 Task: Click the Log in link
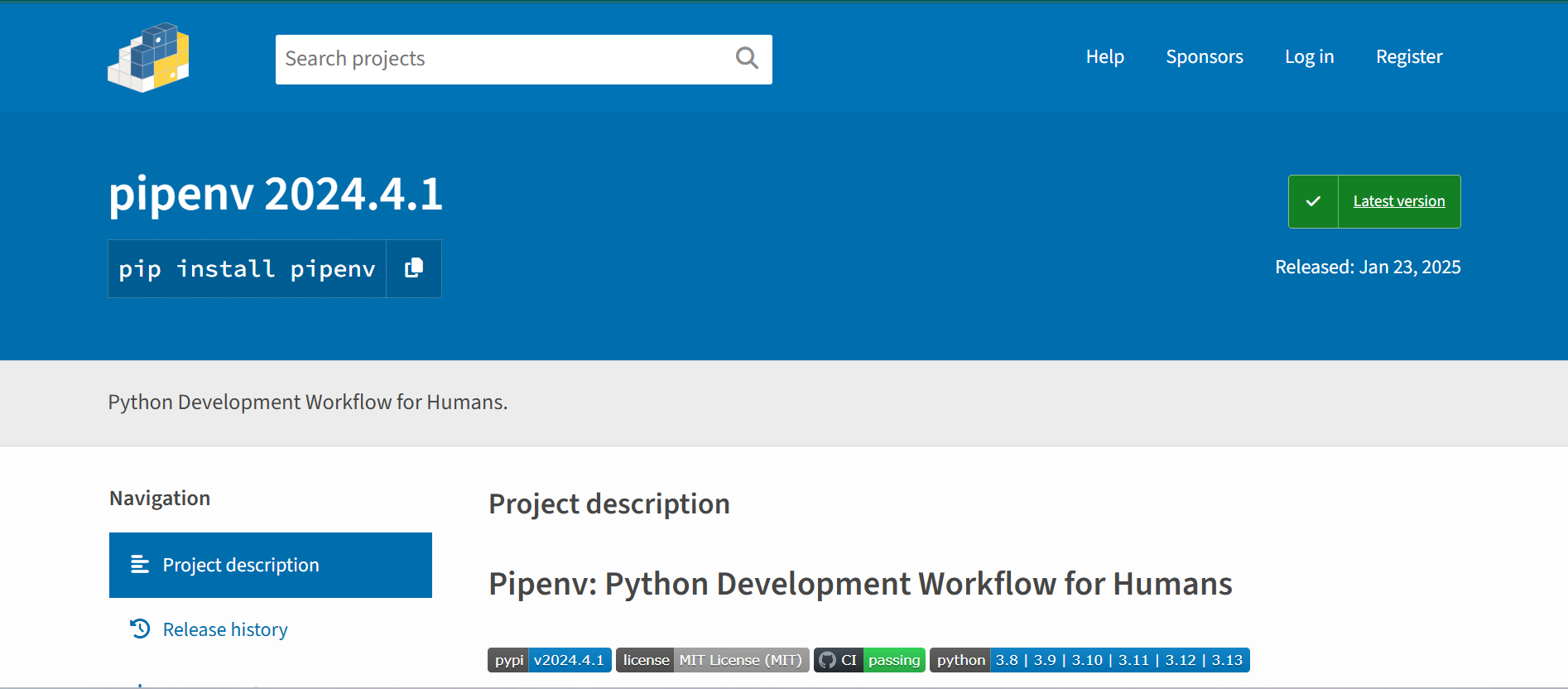coord(1309,57)
